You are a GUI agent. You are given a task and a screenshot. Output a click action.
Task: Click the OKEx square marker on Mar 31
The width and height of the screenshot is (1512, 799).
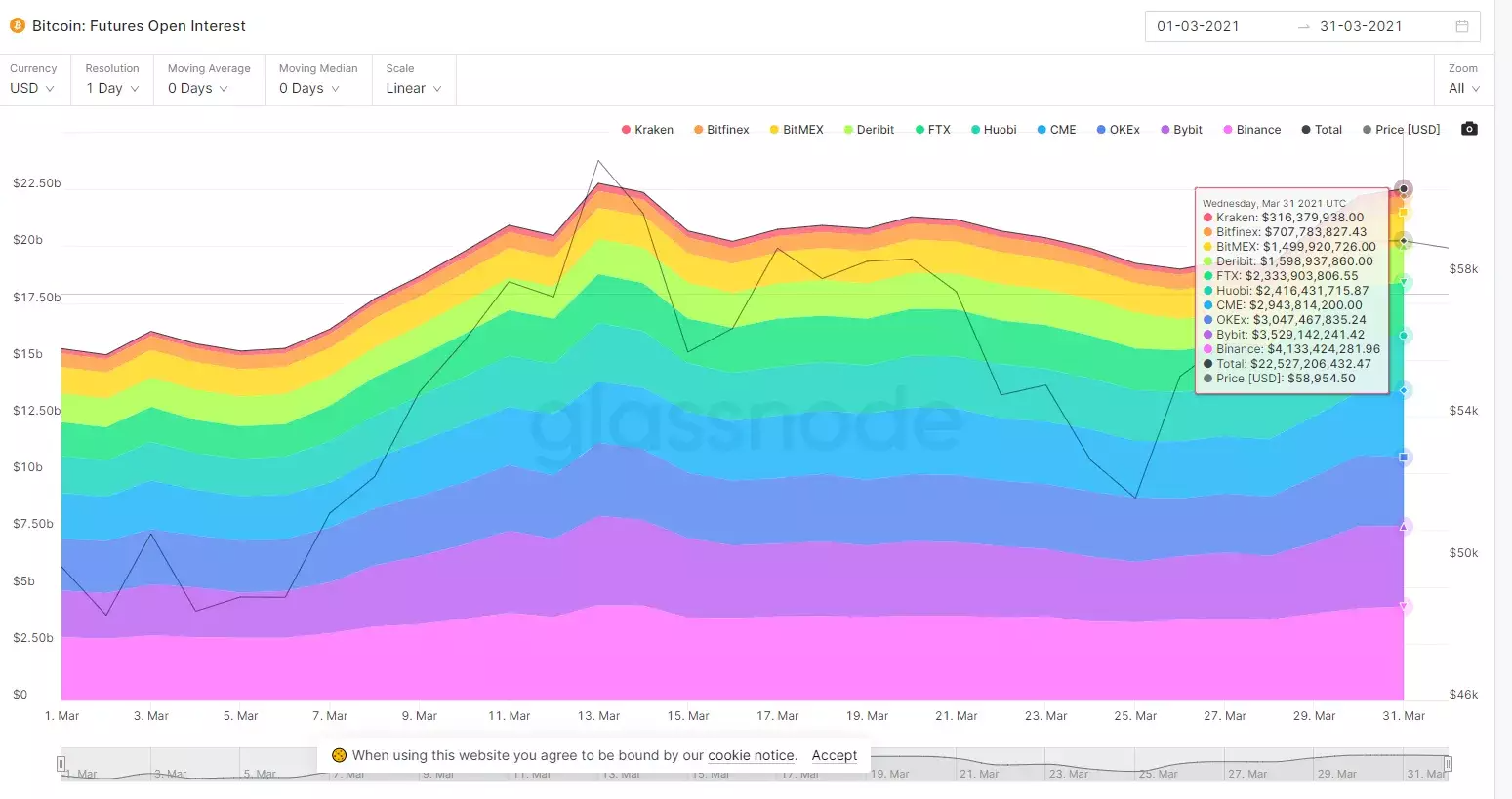click(x=1405, y=458)
